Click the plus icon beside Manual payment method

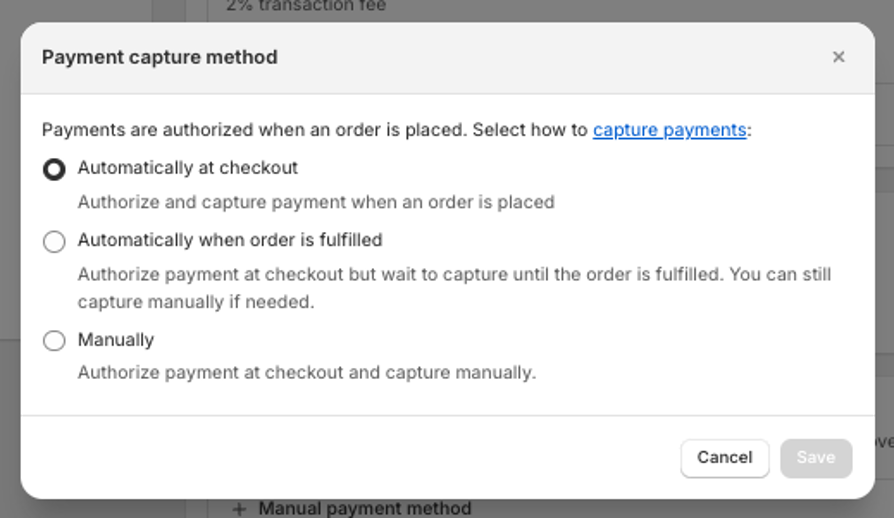click(239, 509)
